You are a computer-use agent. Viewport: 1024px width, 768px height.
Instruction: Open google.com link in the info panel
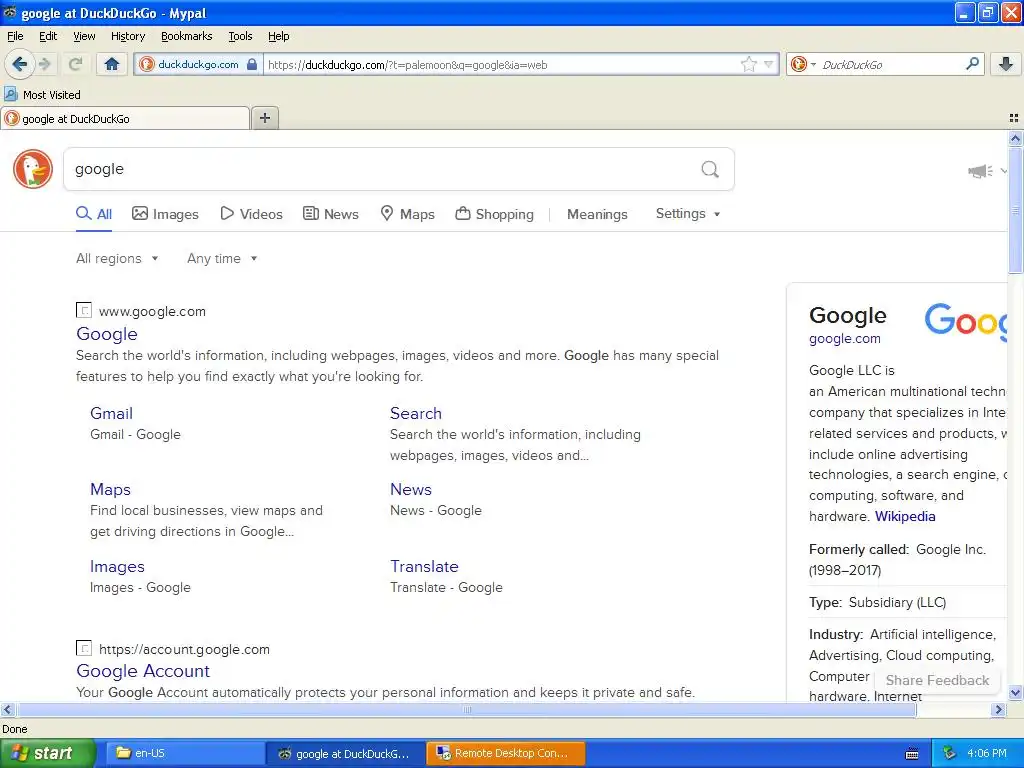click(844, 338)
